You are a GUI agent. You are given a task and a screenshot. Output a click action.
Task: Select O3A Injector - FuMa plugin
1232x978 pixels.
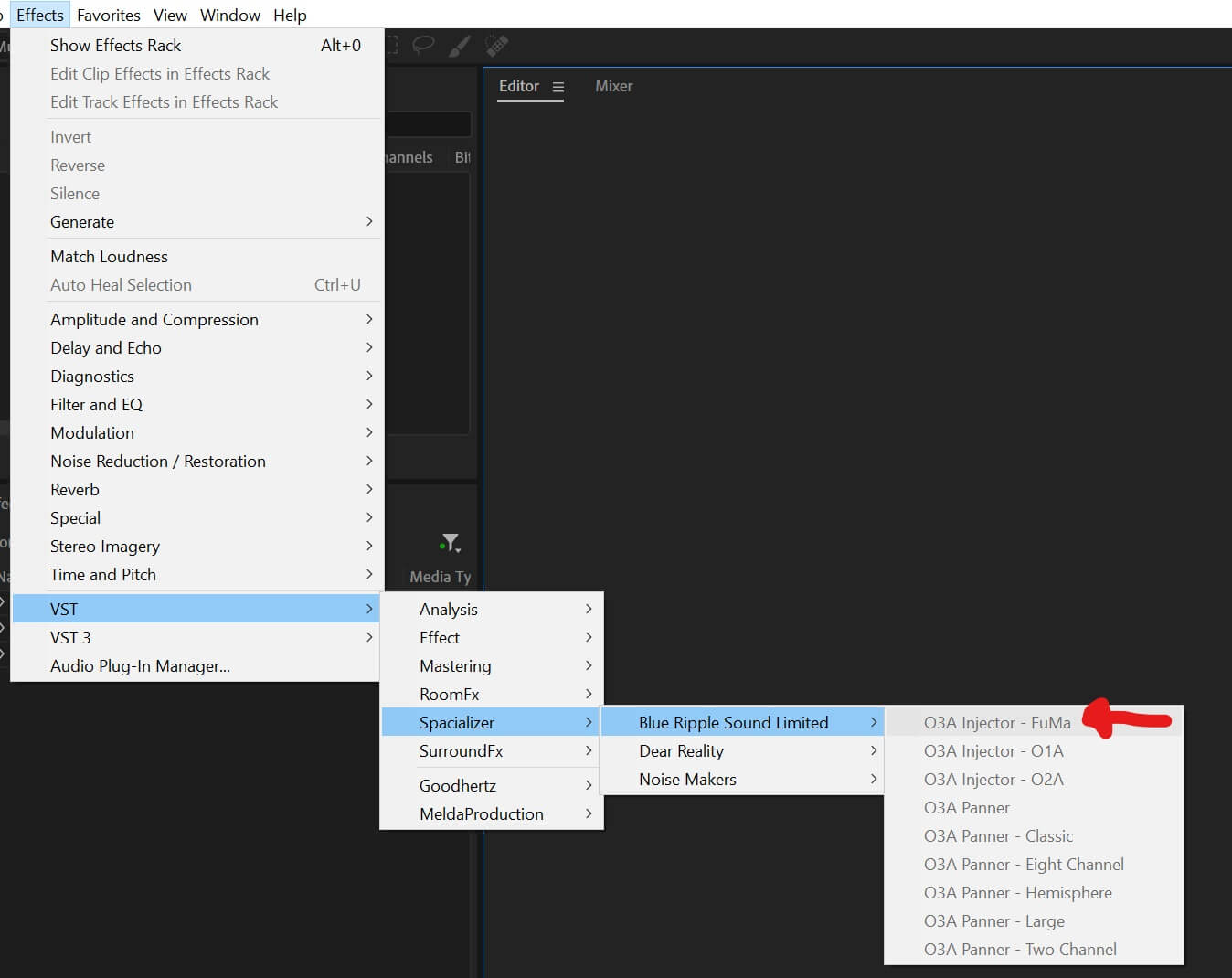pos(1034,722)
